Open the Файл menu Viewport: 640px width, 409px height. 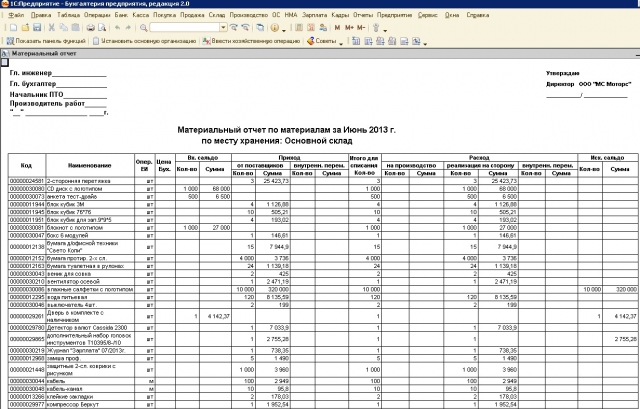click(16, 15)
